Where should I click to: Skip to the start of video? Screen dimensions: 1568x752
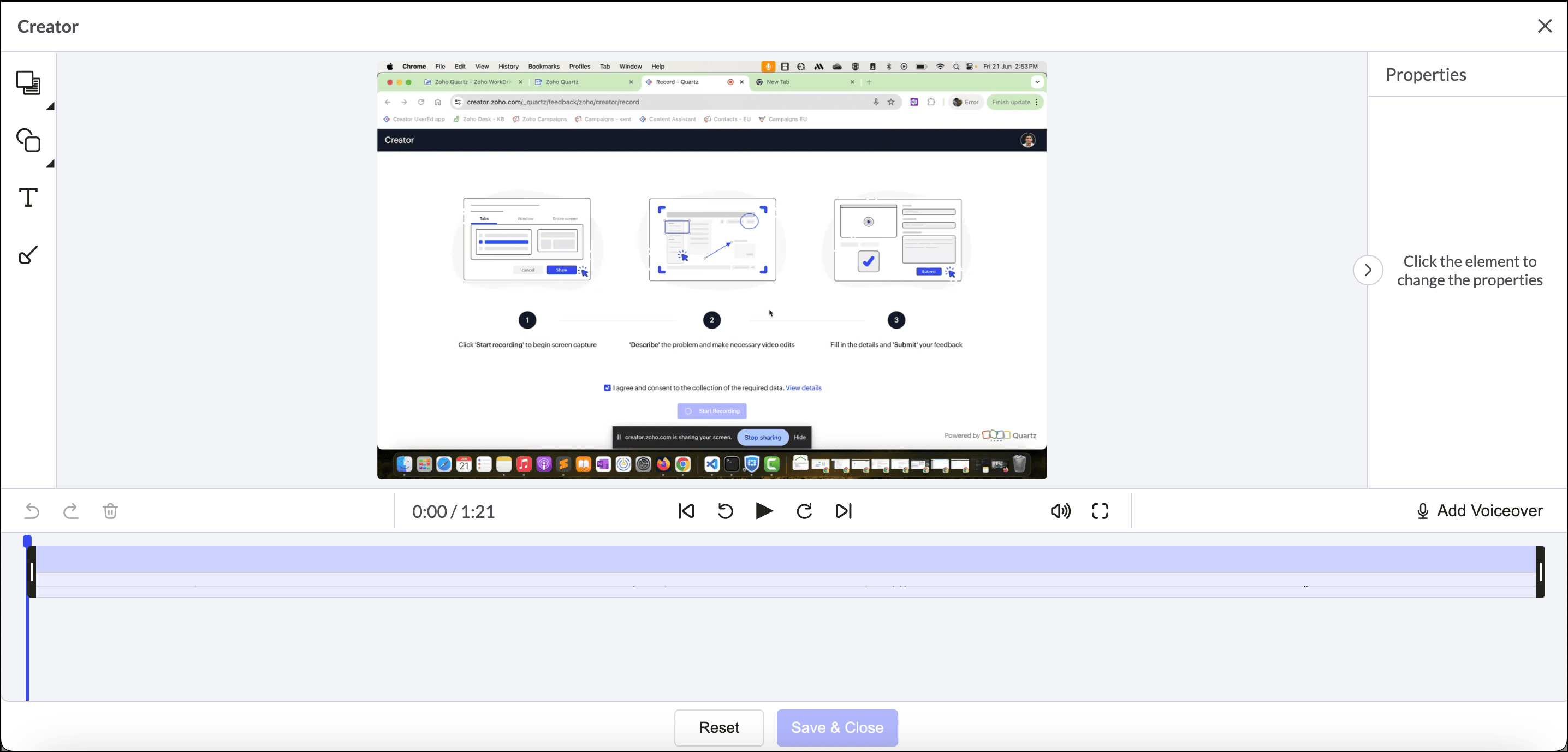point(686,511)
